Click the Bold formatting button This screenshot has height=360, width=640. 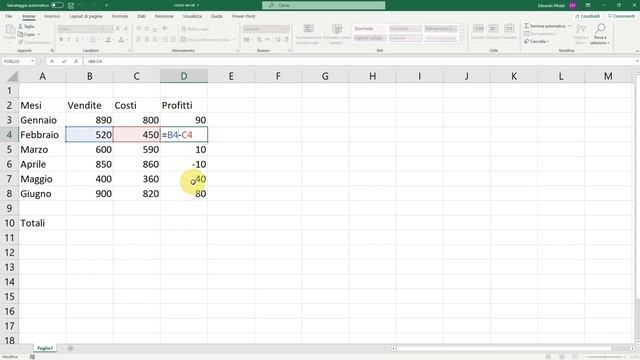click(x=61, y=40)
